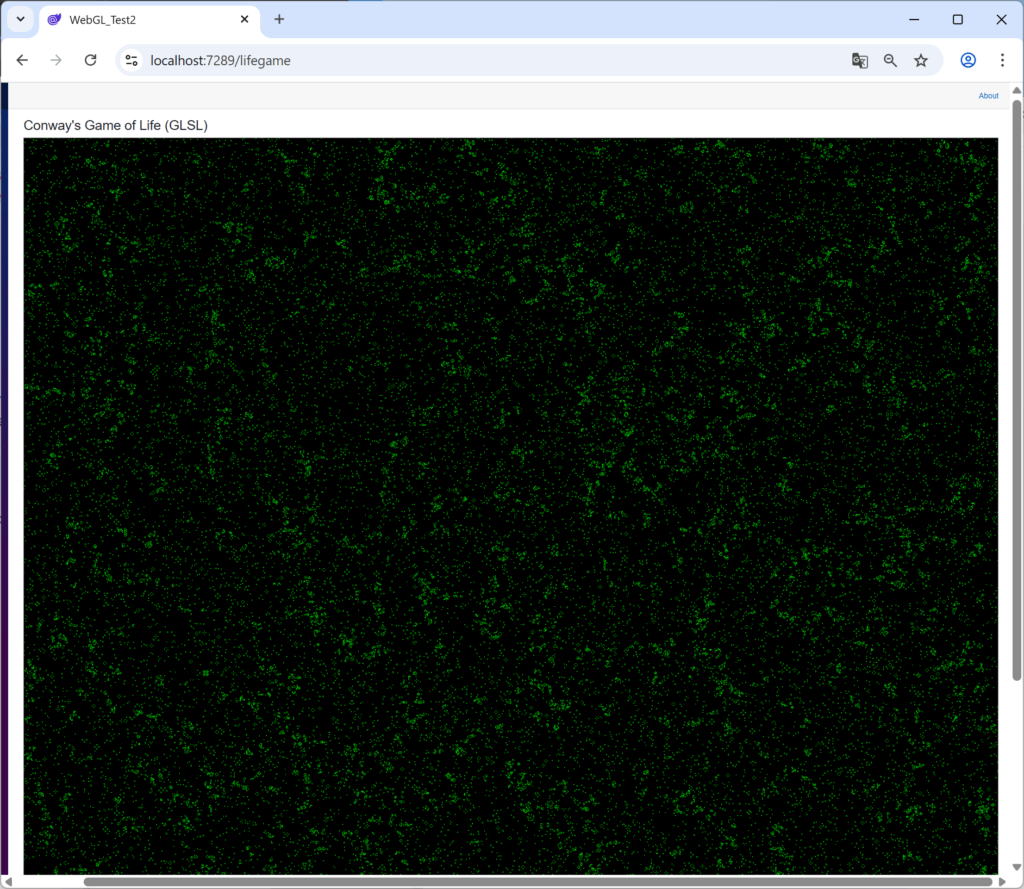Open the Chrome profile icon
Viewport: 1024px width, 889px height.
tap(968, 60)
